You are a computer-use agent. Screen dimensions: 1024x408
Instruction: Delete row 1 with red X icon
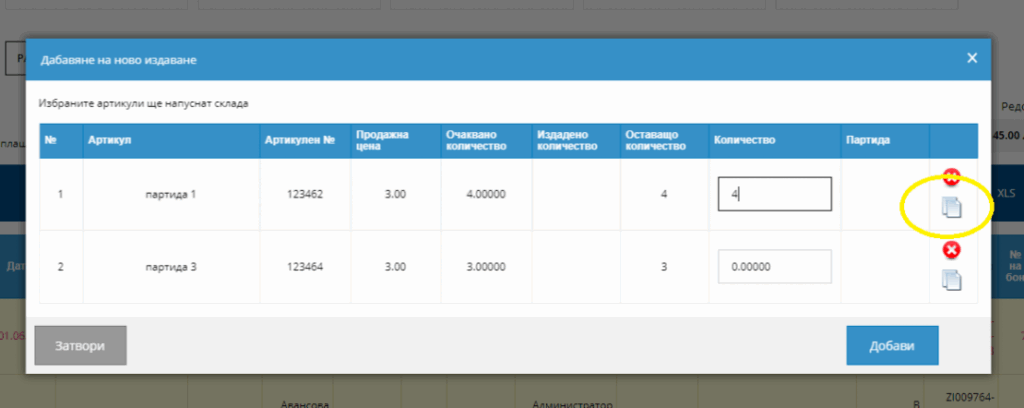[x=951, y=177]
